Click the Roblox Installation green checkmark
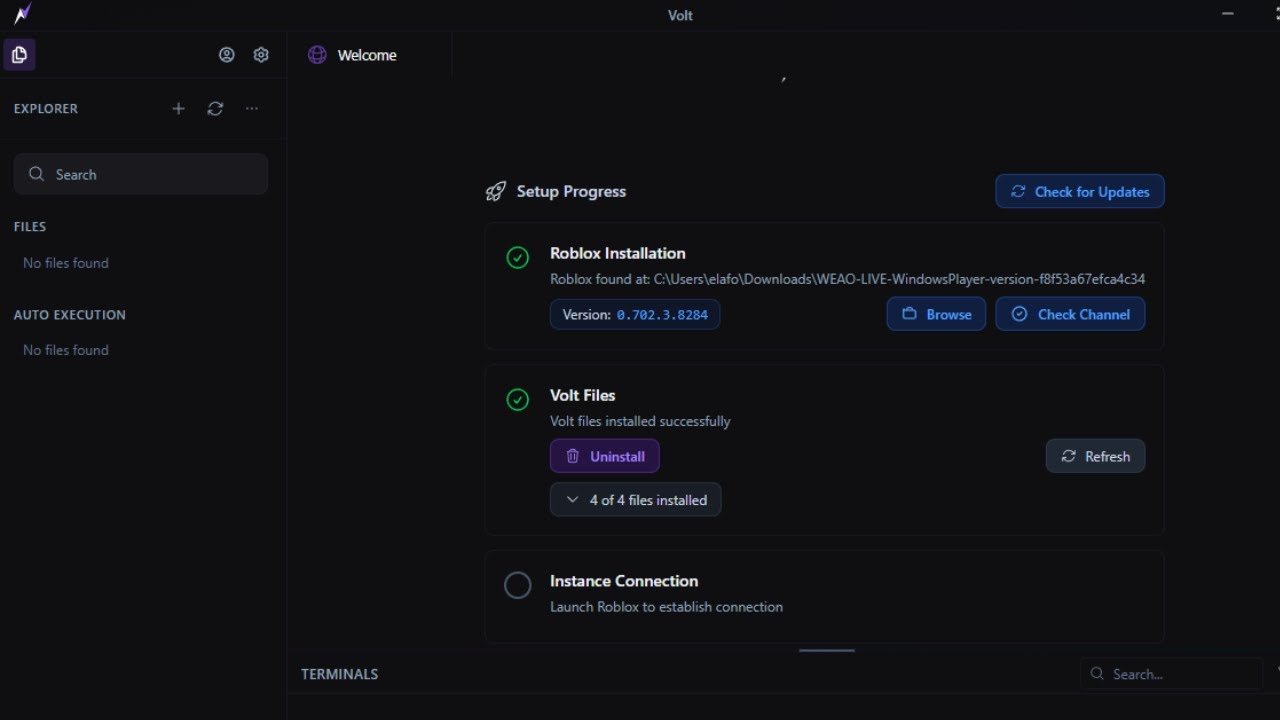1280x720 pixels. tap(517, 258)
